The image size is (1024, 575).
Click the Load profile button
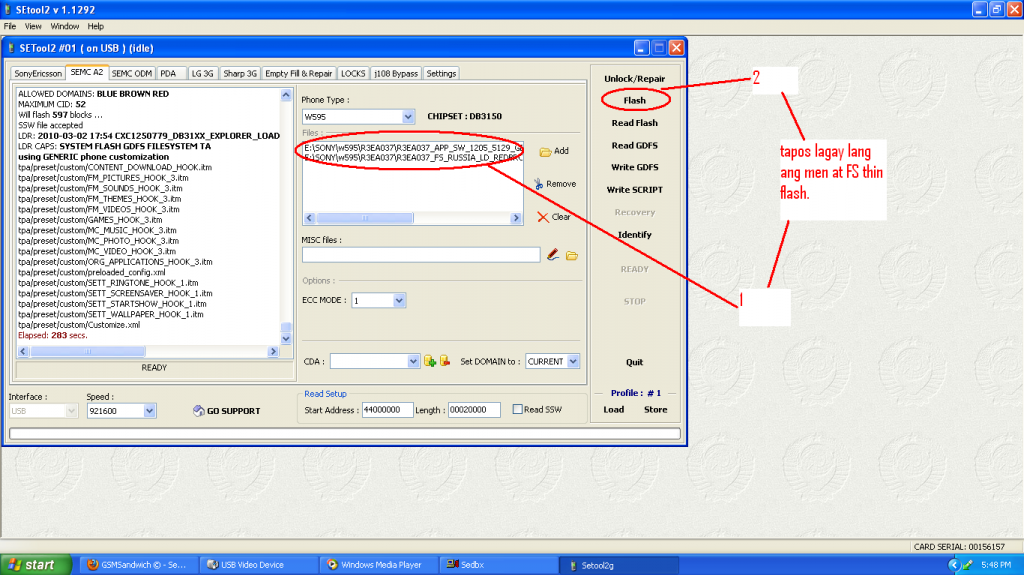click(613, 410)
